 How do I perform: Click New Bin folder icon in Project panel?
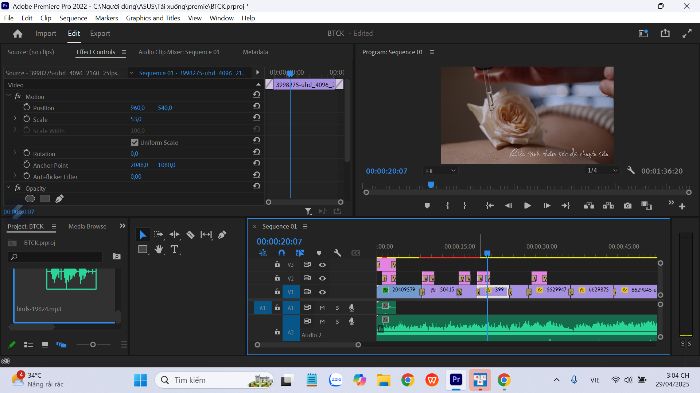(x=117, y=256)
